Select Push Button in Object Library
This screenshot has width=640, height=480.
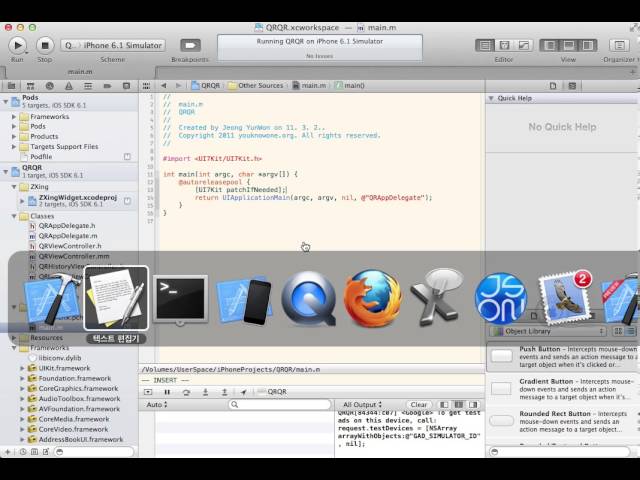[x=563, y=356]
